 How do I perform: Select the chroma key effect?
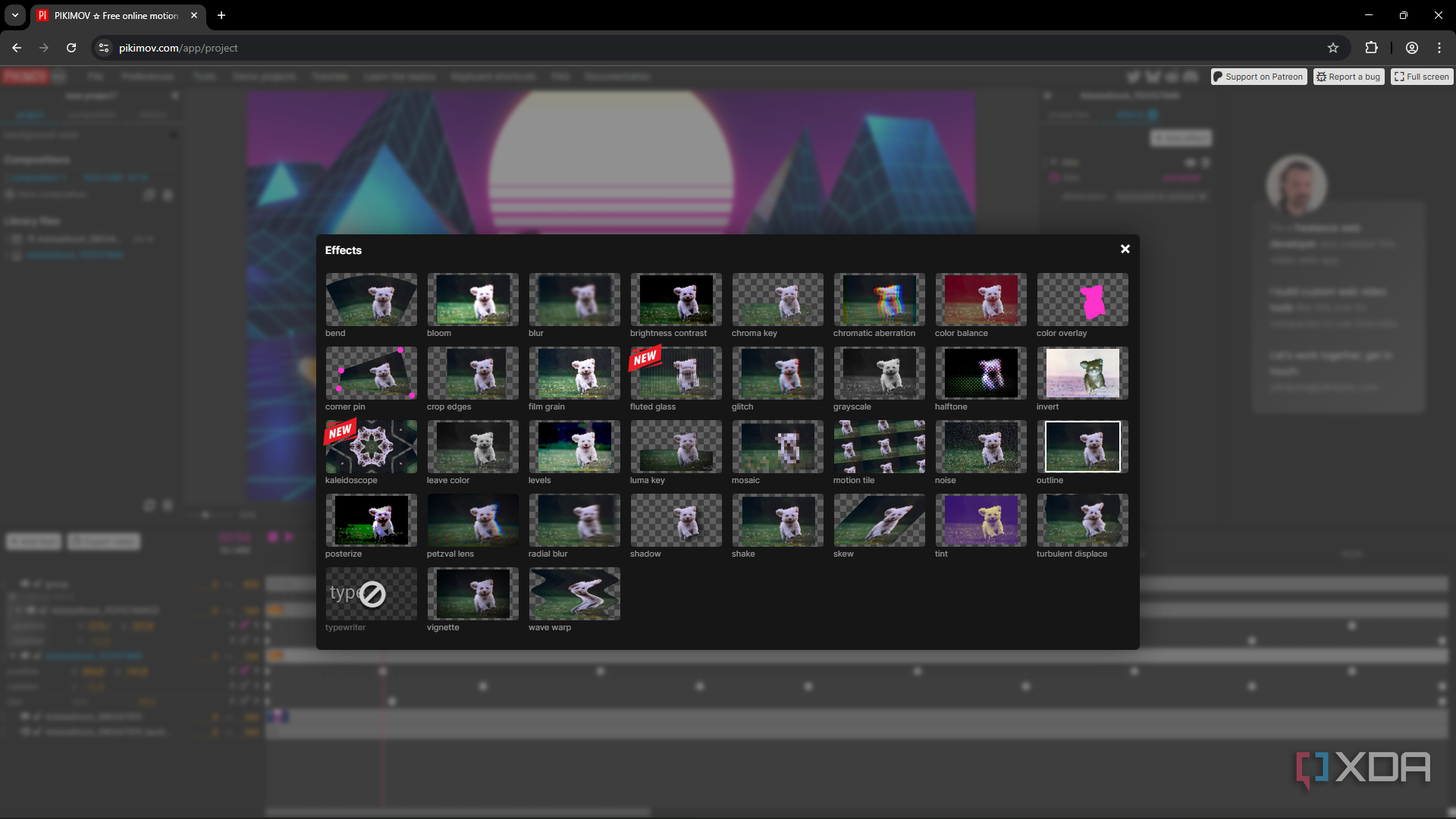(x=777, y=300)
